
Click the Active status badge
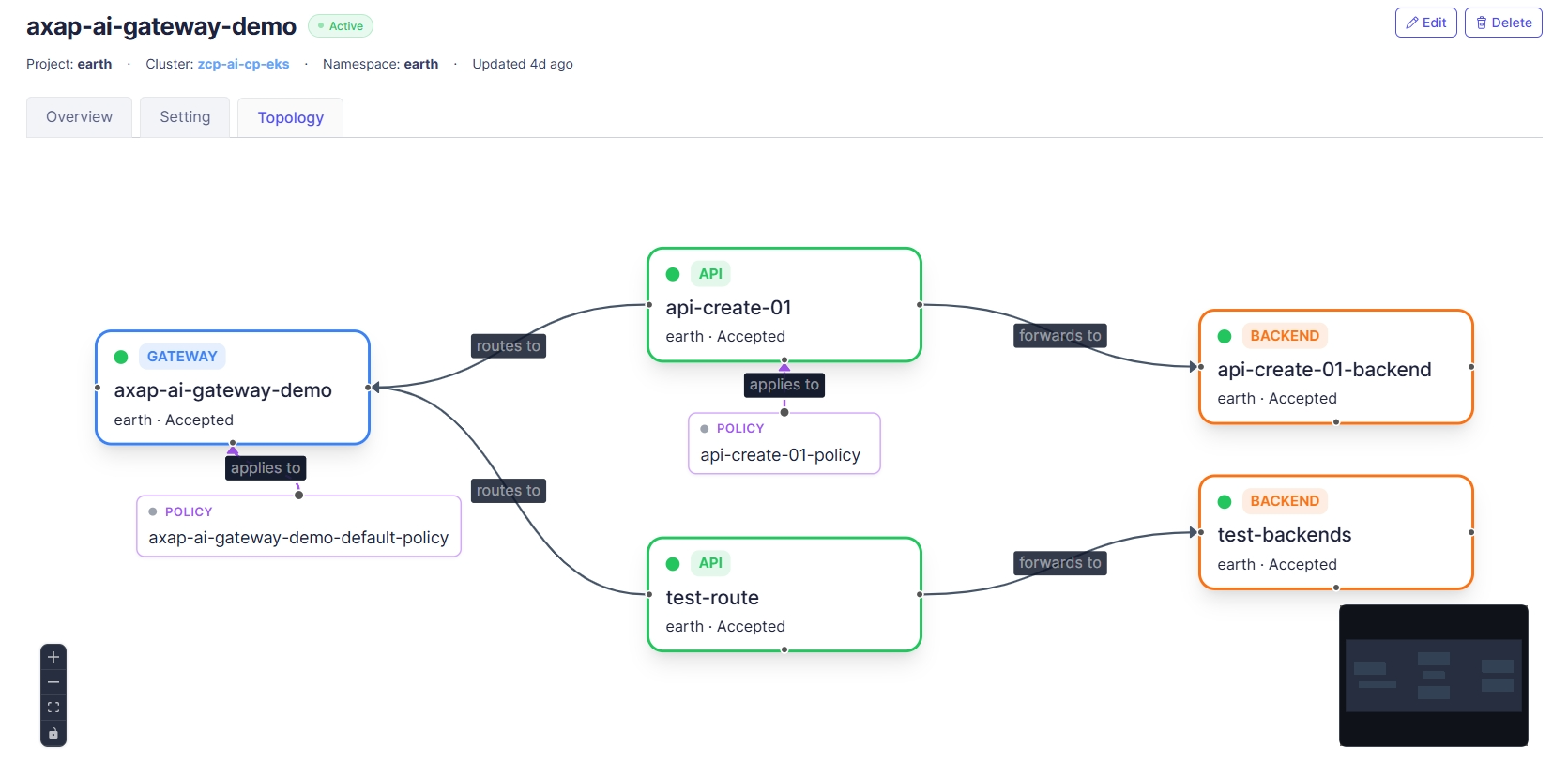(341, 26)
